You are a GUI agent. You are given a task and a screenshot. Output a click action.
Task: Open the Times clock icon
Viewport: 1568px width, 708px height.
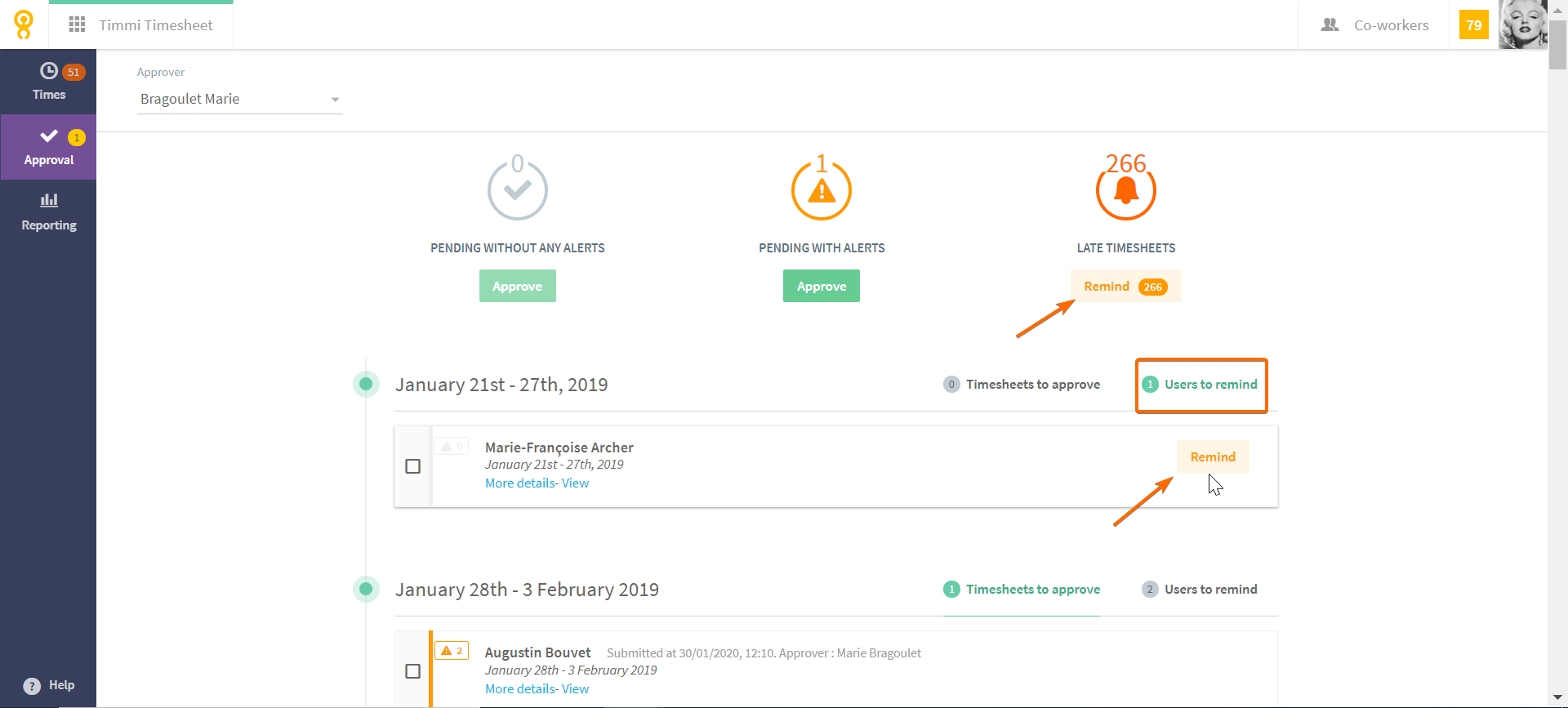pyautogui.click(x=49, y=71)
